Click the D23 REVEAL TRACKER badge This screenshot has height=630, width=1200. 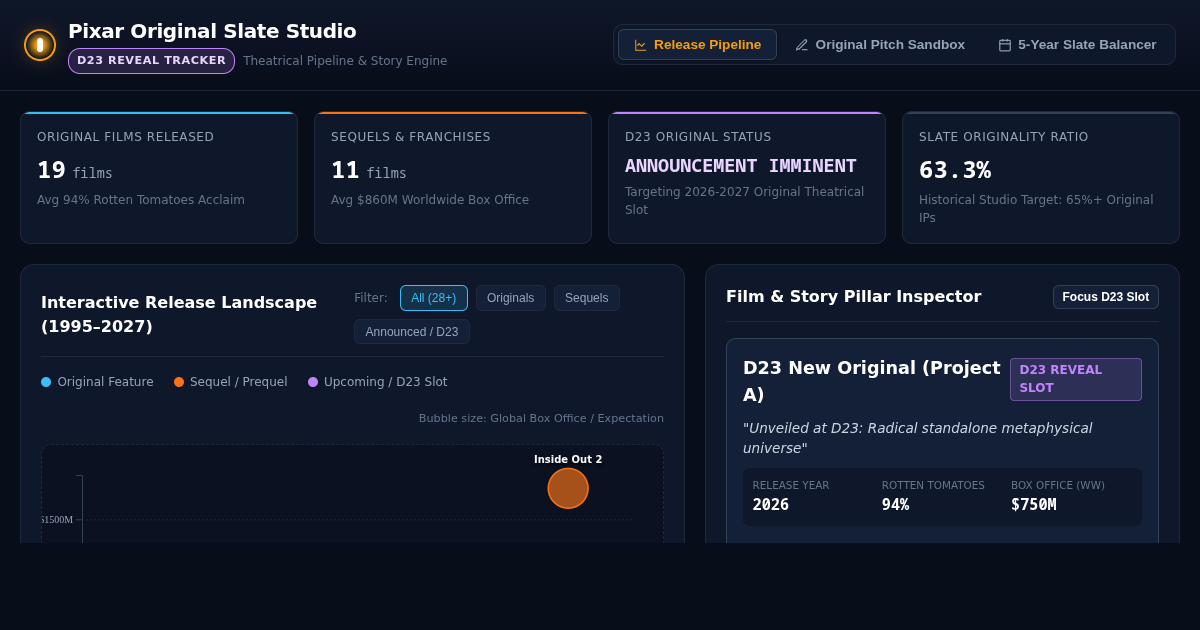151,61
